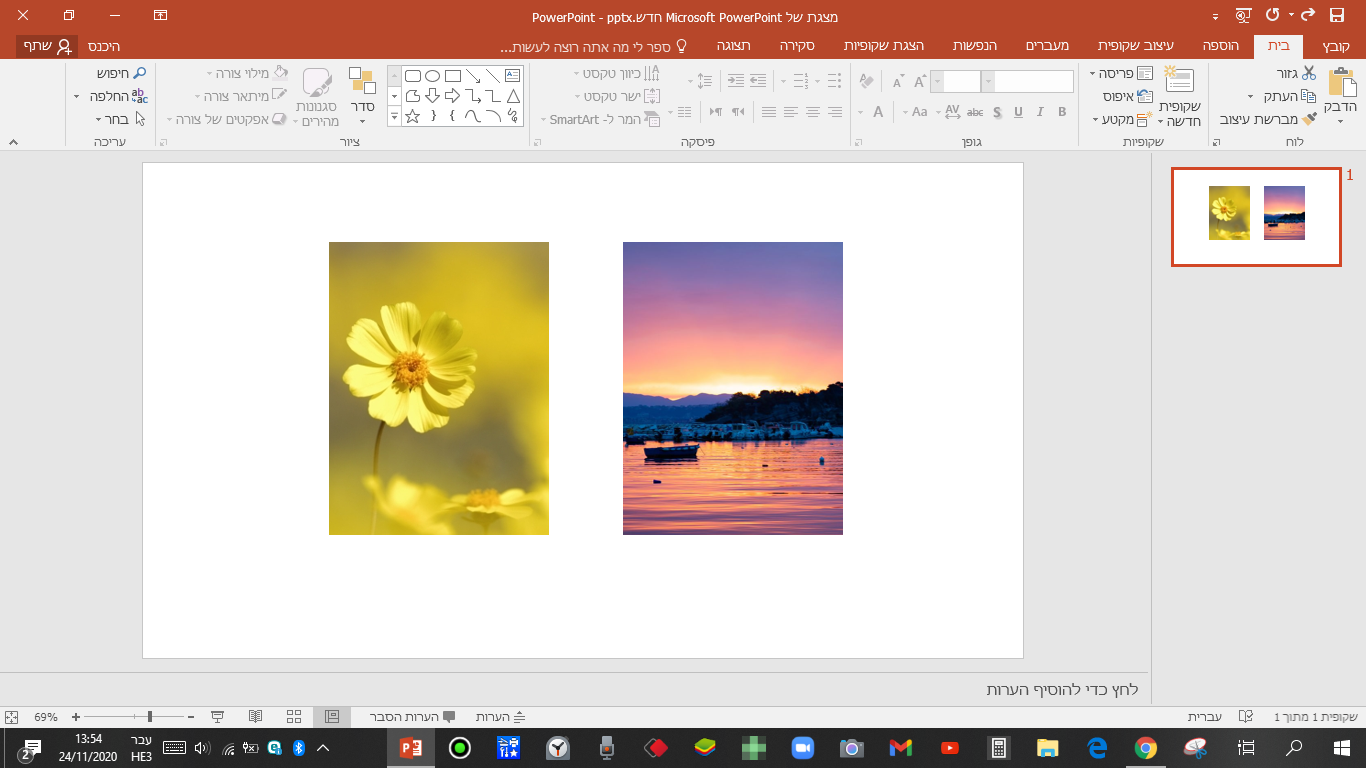Click the Sign in (היכנס) link
1366x768 pixels.
click(104, 46)
